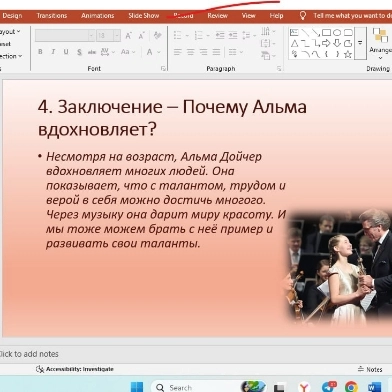
Task: Center the paragraph text
Action: coord(191,52)
